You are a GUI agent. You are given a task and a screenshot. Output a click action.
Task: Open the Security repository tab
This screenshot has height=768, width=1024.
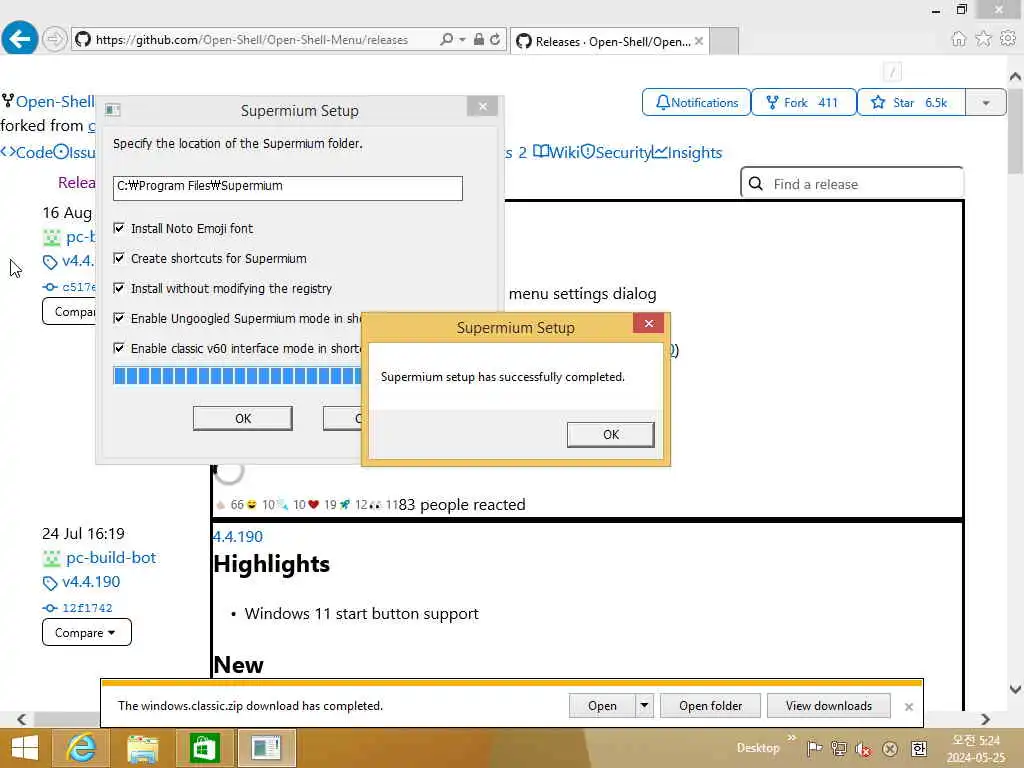tap(616, 152)
